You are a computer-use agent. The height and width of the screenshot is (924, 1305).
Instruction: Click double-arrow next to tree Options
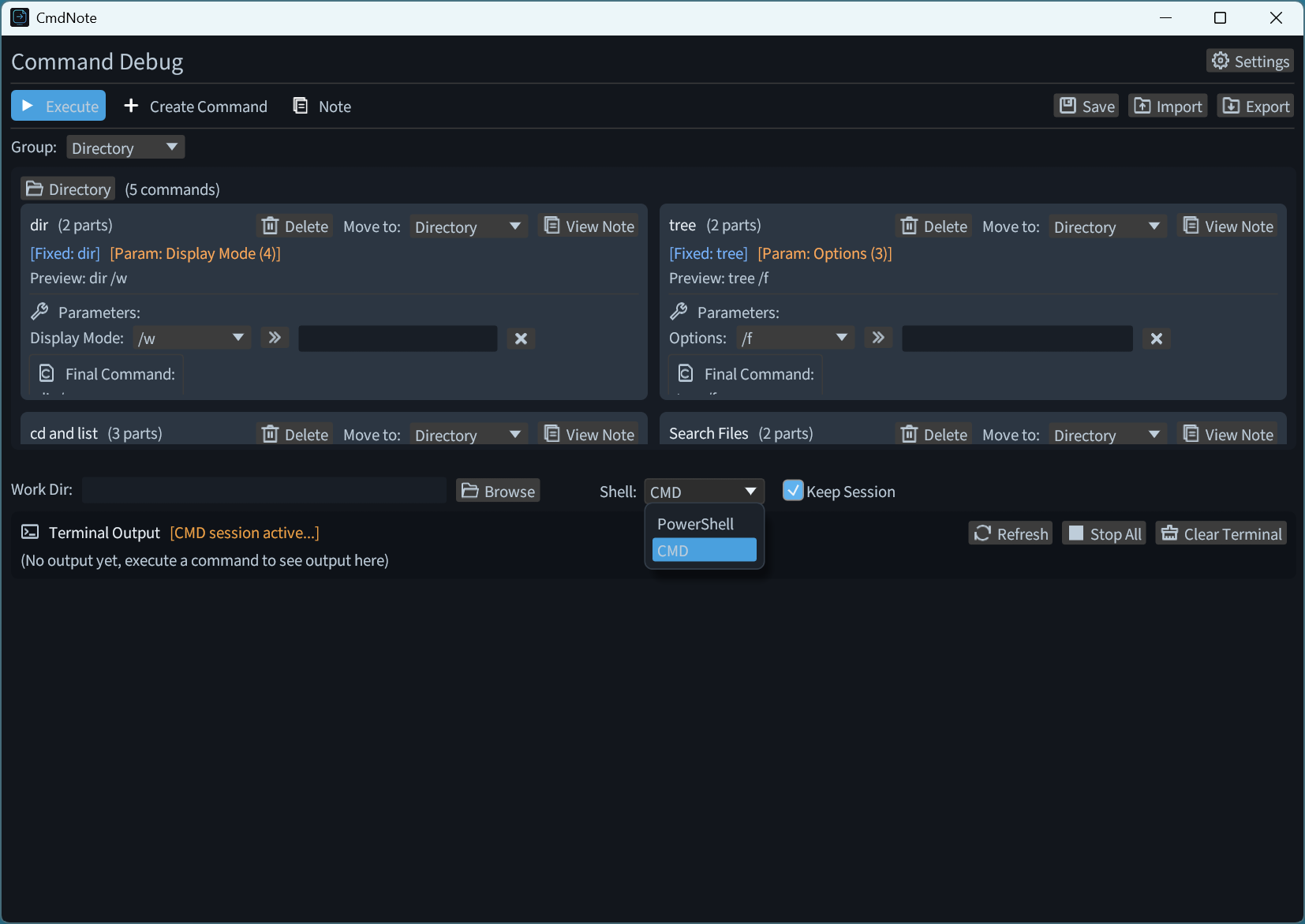tap(878, 338)
